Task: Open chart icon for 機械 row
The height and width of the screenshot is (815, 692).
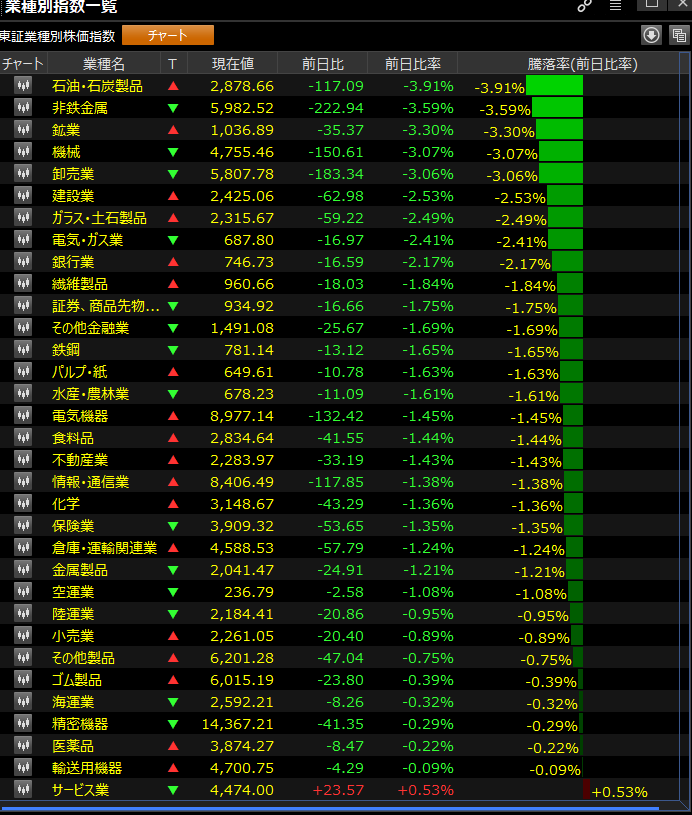Action: [23, 151]
